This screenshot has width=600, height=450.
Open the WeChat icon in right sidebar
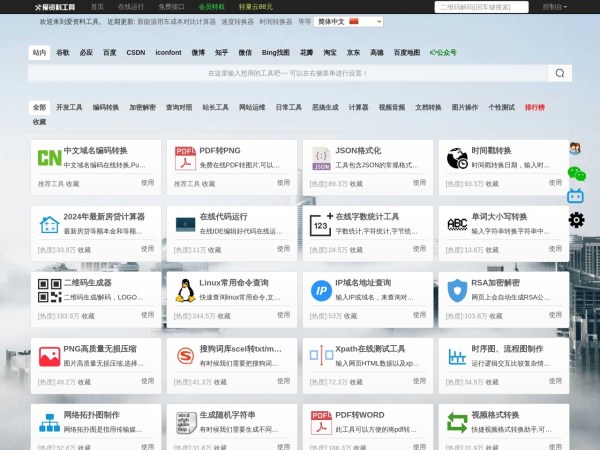[x=576, y=174]
